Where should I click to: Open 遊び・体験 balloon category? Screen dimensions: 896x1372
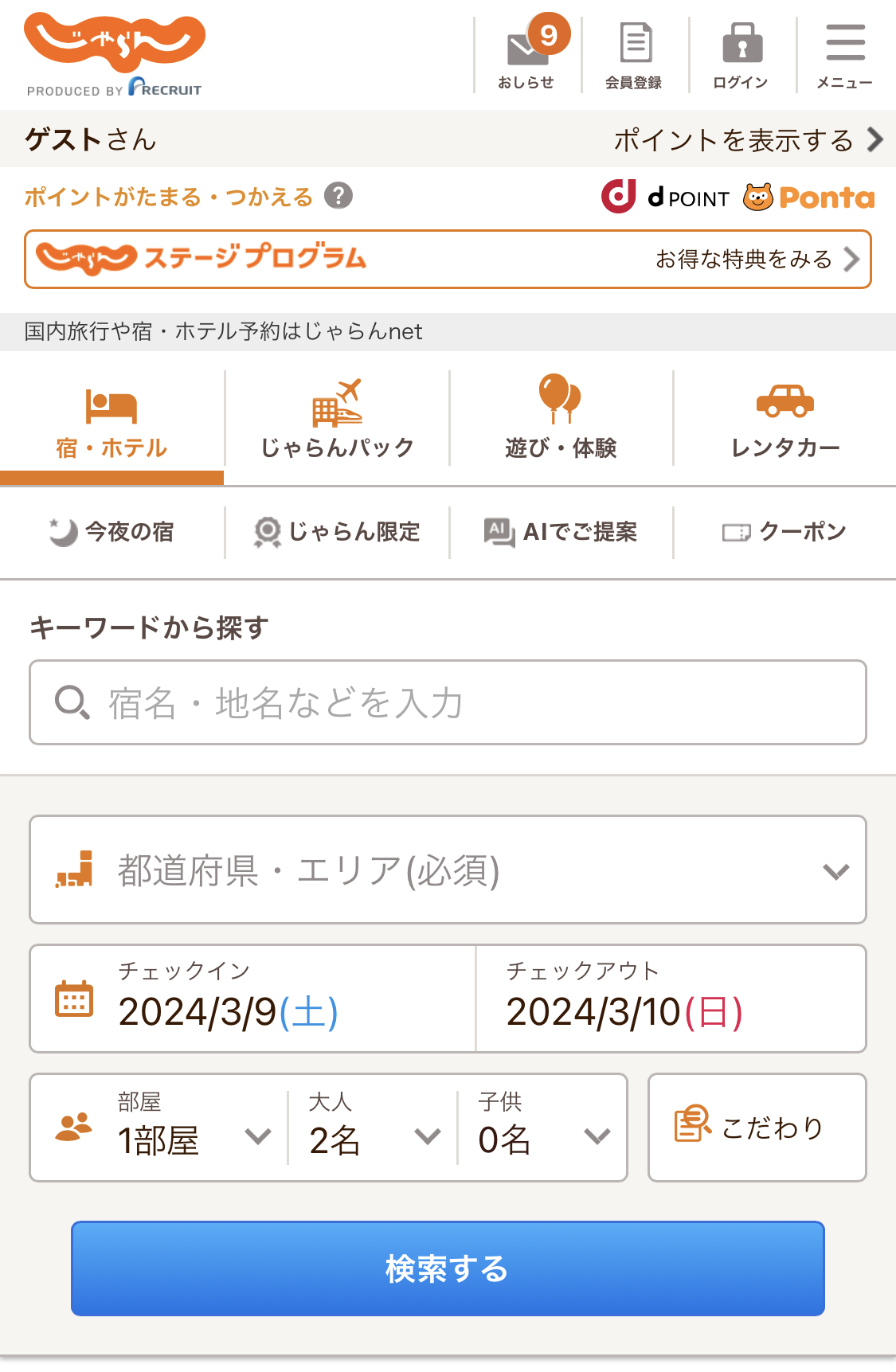point(560,398)
